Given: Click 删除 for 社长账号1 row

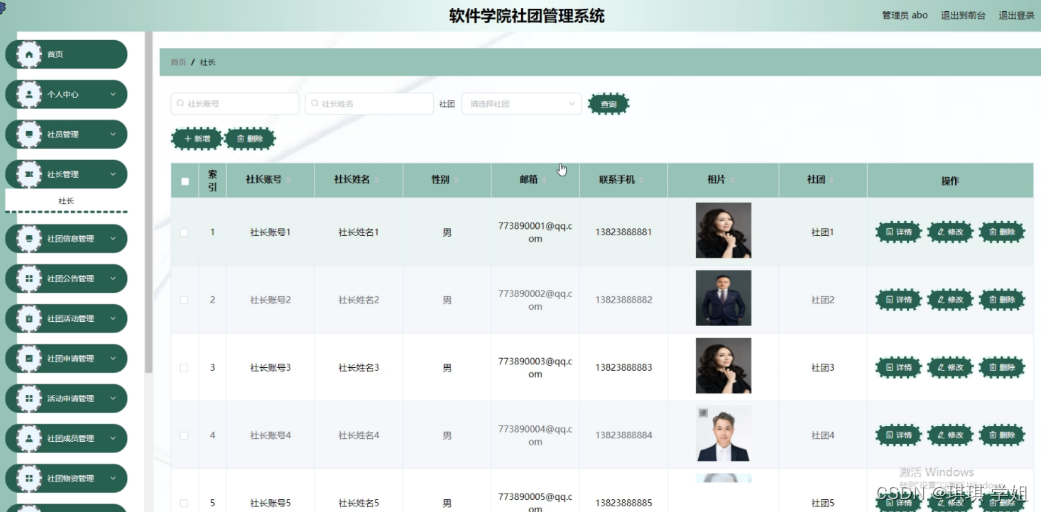Looking at the screenshot, I should [x=1002, y=232].
